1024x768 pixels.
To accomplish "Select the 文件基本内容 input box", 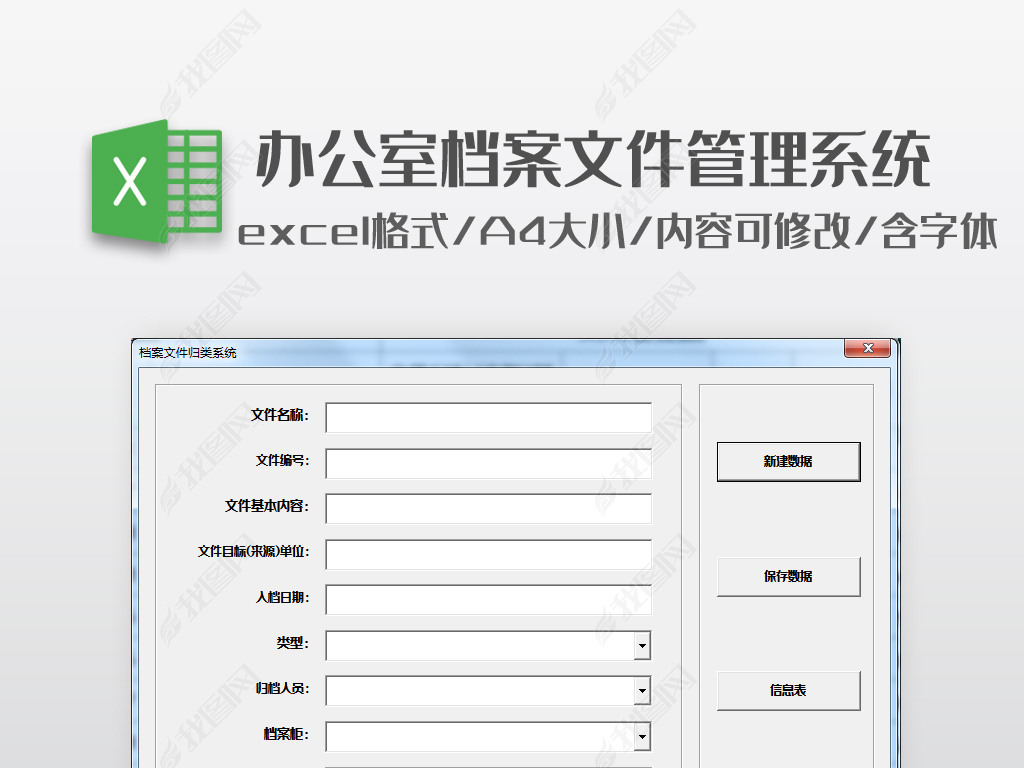I will click(x=488, y=509).
